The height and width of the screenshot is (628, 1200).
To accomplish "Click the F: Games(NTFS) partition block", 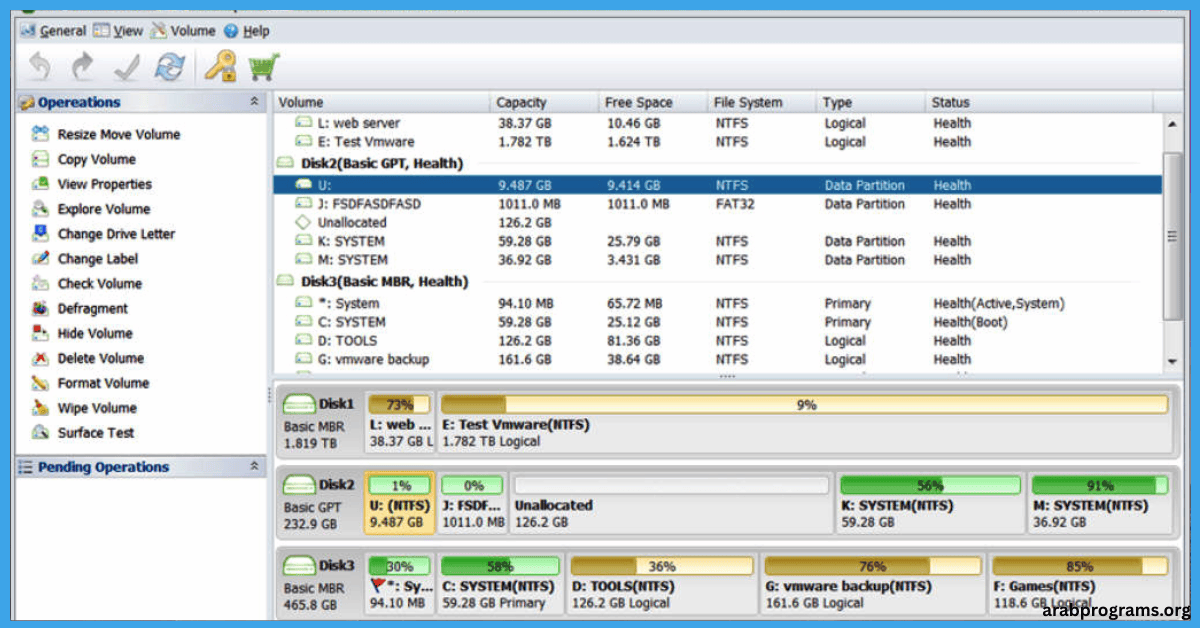I will 1080,584.
